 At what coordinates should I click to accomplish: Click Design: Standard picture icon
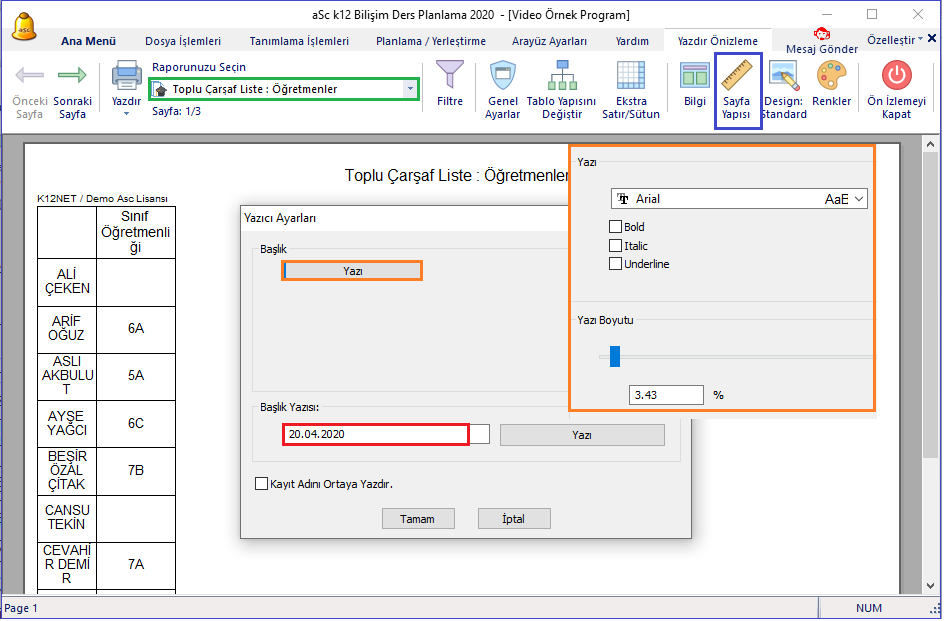pyautogui.click(x=784, y=75)
